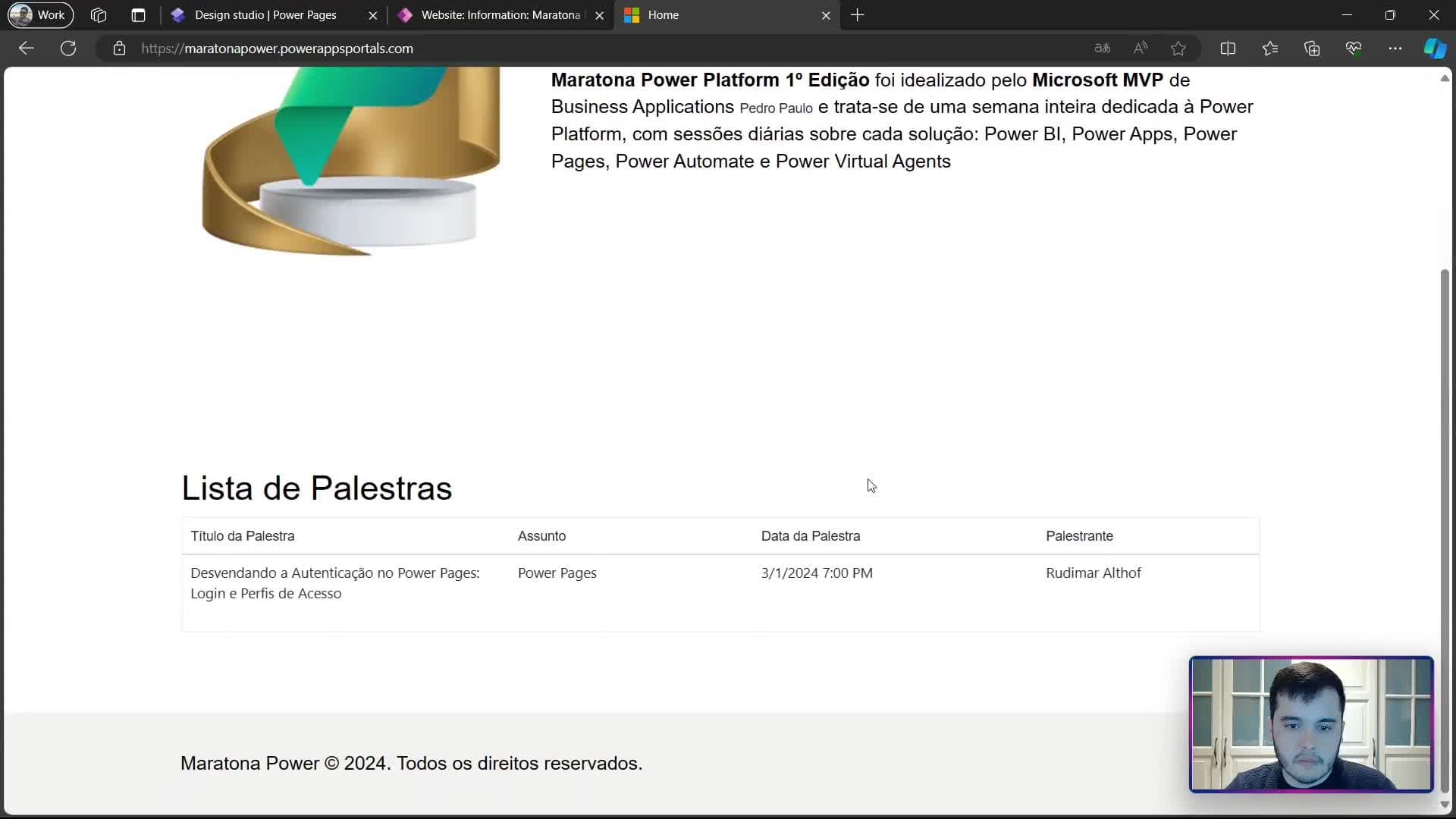Sort by Título da Palestra column
This screenshot has width=1456, height=819.
[x=243, y=536]
